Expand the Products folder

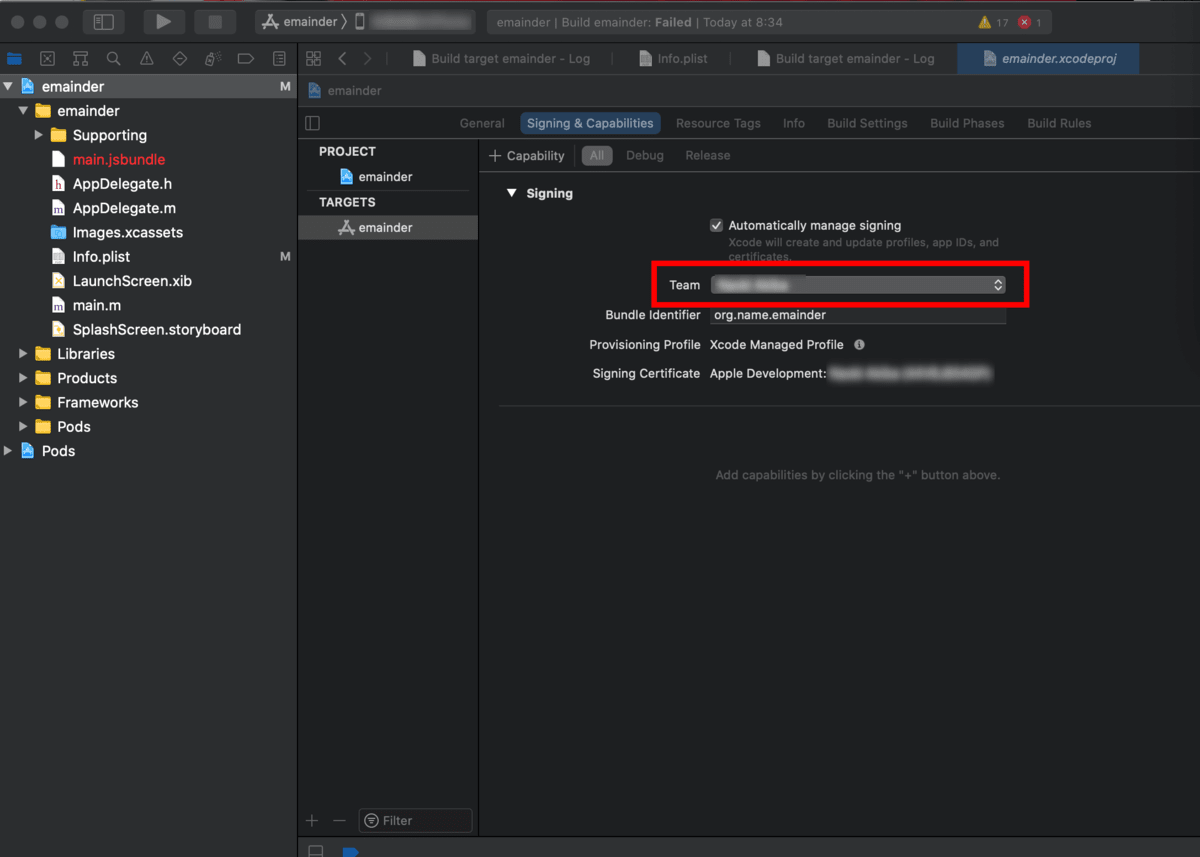[24, 378]
